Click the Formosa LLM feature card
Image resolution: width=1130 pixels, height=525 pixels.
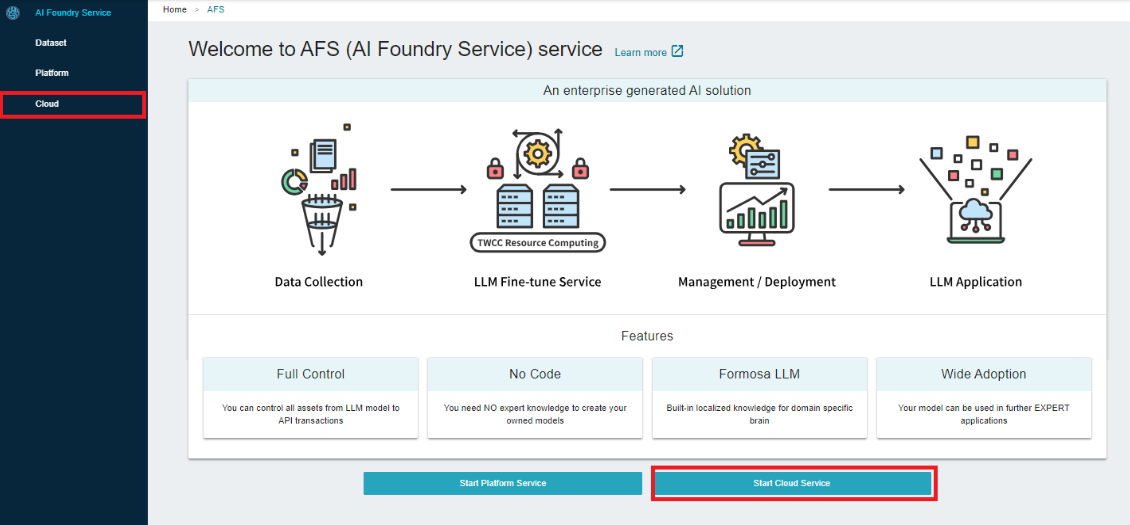click(x=760, y=397)
